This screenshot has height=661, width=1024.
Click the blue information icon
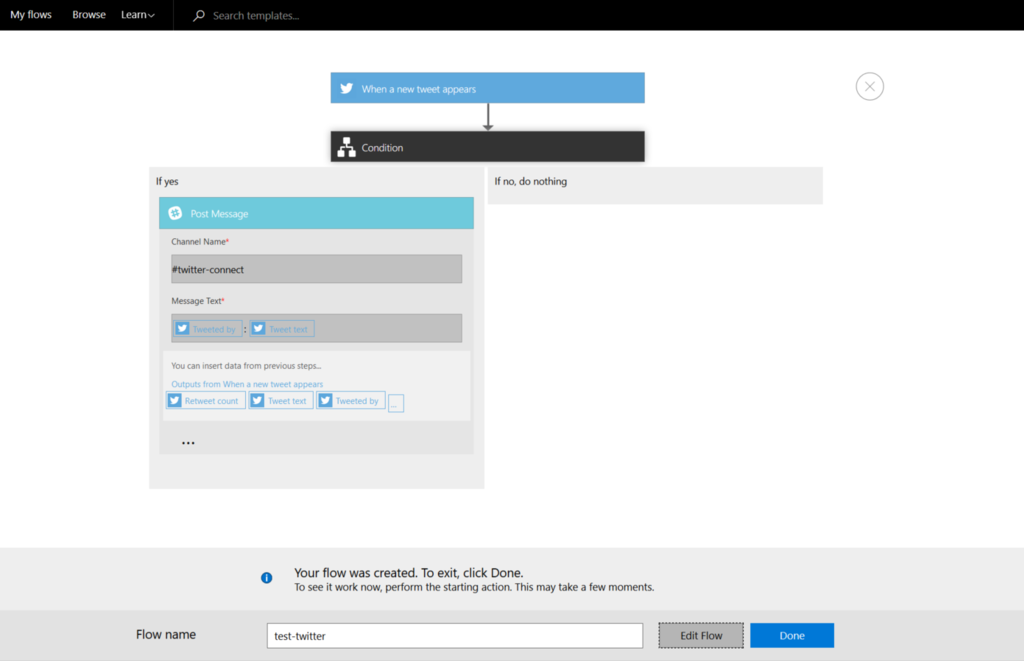tap(266, 577)
